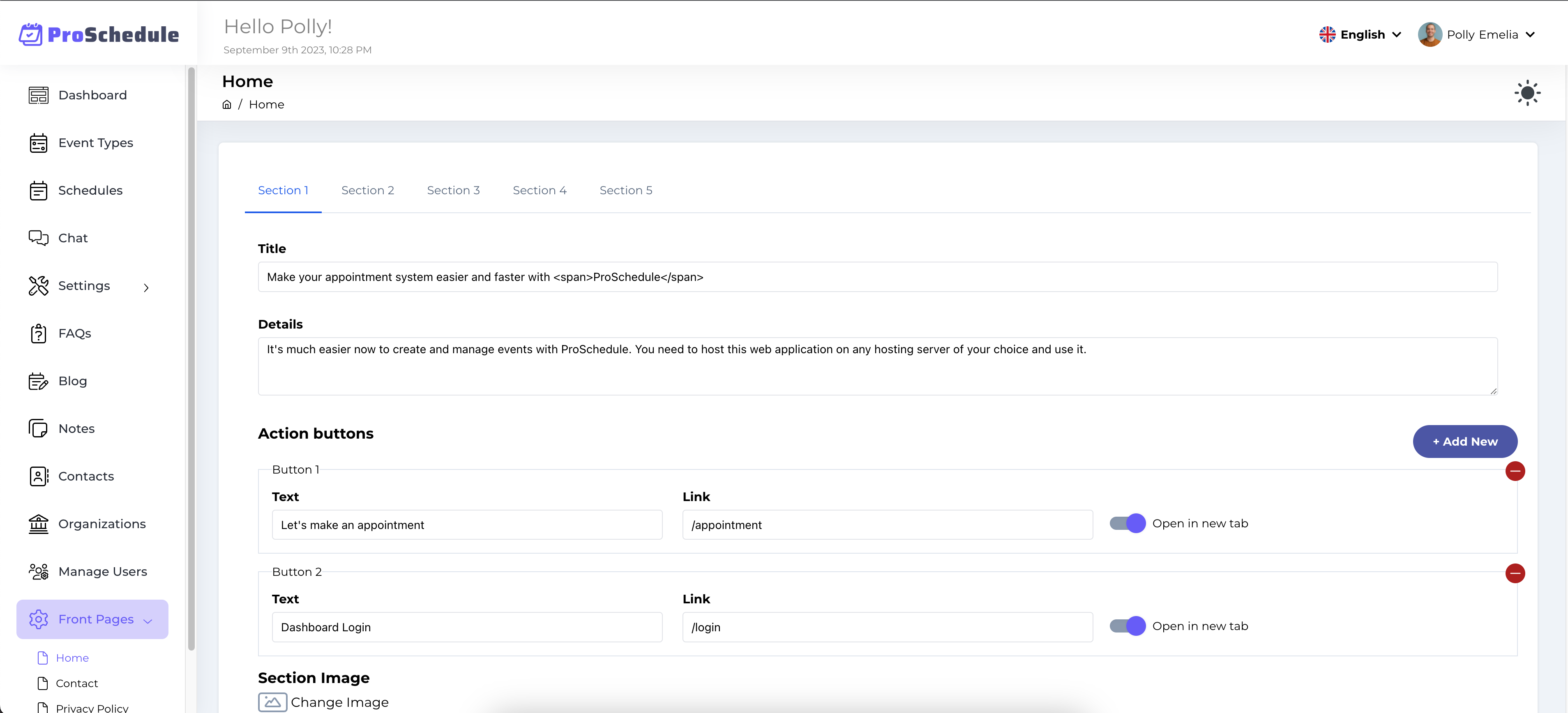Select the Event Types sidebar icon

(x=38, y=143)
